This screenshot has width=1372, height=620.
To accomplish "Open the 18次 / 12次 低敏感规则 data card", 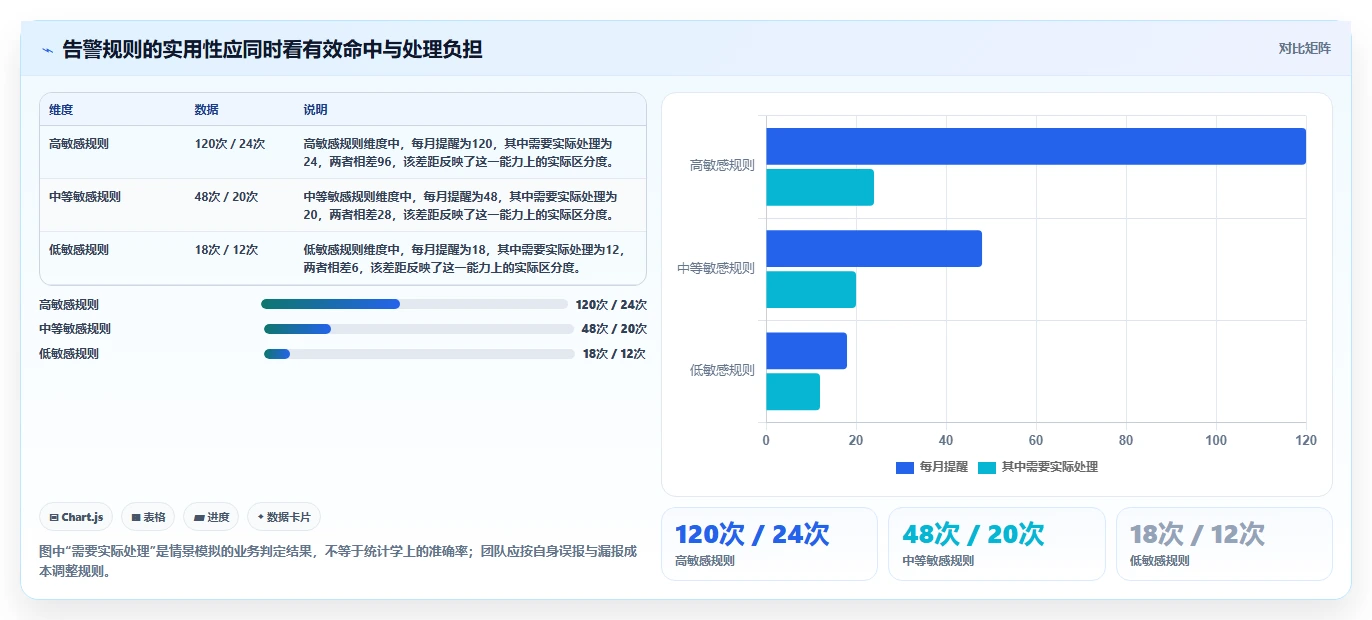I will coord(1224,544).
